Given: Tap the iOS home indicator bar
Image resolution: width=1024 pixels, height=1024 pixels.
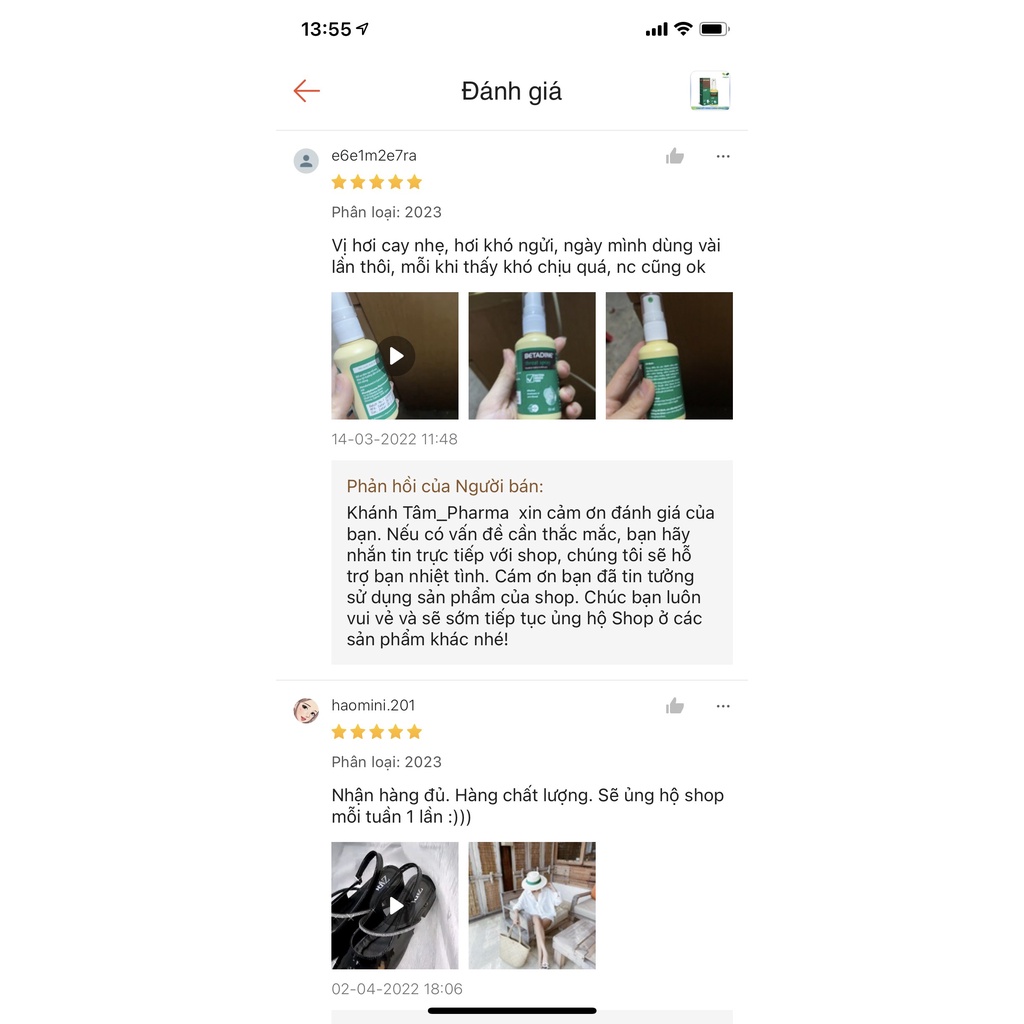Looking at the screenshot, I should 512,1010.
